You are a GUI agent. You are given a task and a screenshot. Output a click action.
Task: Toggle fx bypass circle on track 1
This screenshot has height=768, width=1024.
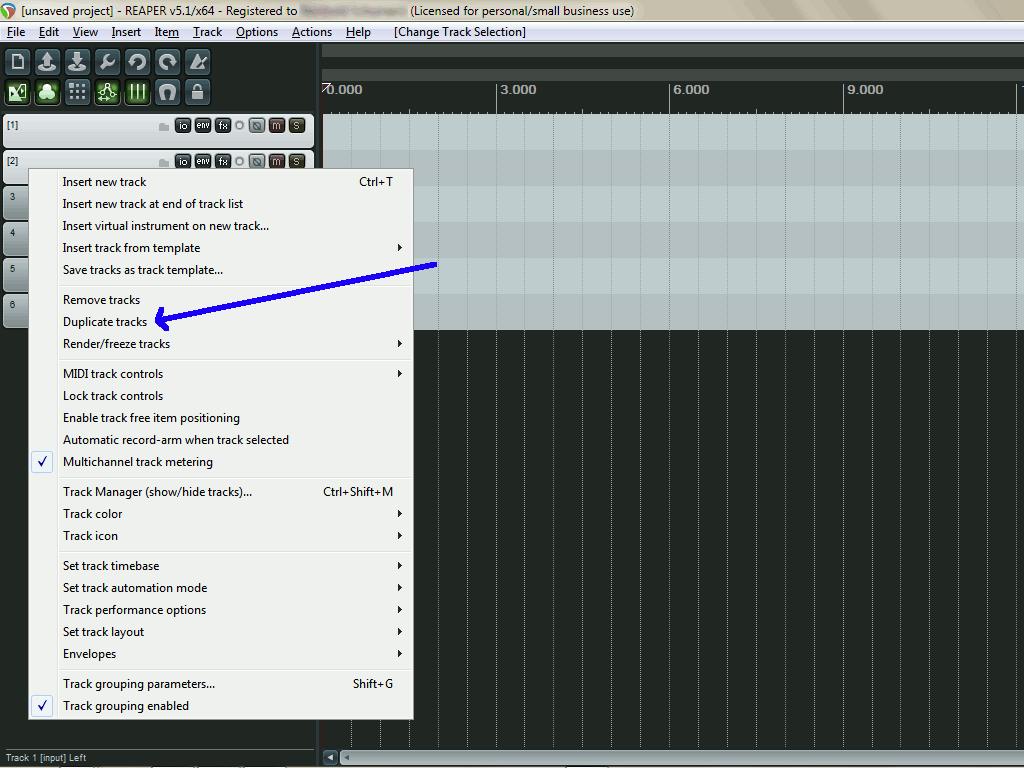(x=240, y=125)
